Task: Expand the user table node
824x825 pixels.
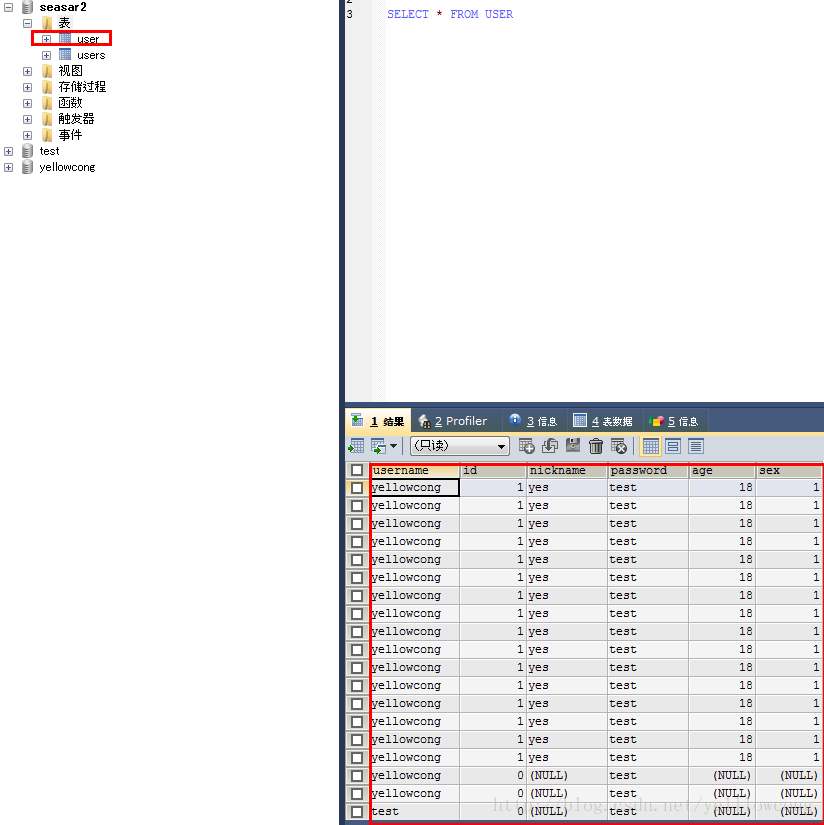Action: tap(46, 39)
